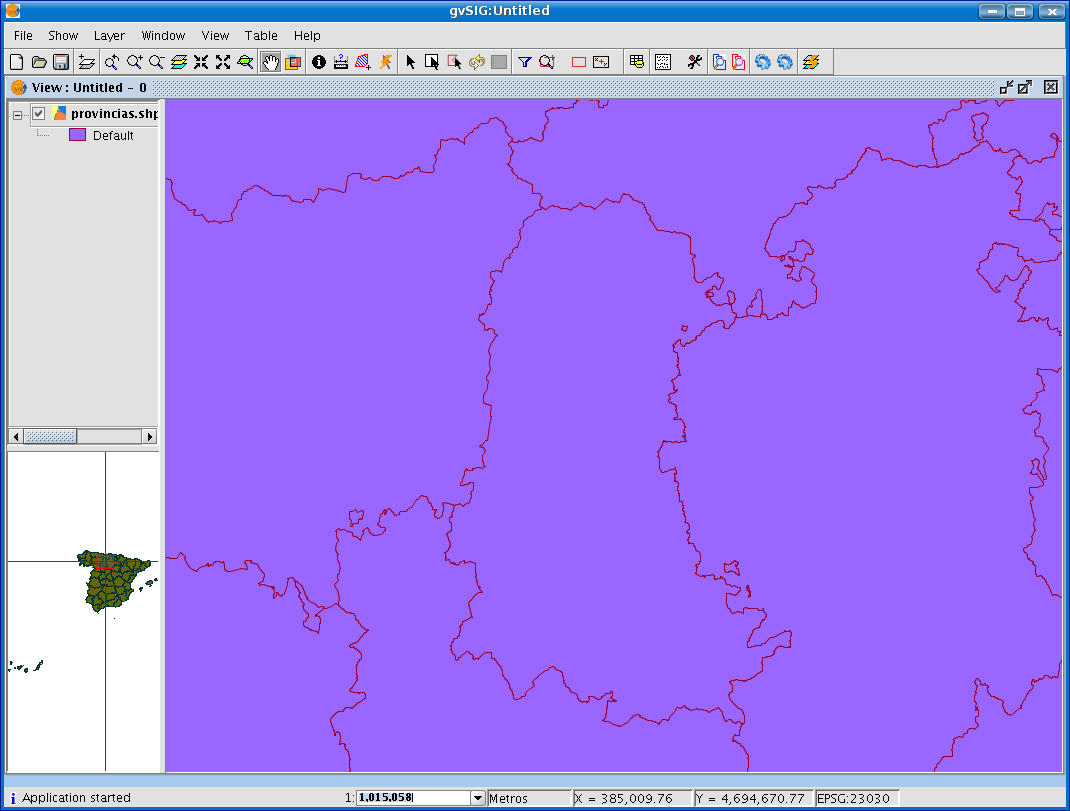Select the Zoom Out magnifier tool

coord(156,62)
